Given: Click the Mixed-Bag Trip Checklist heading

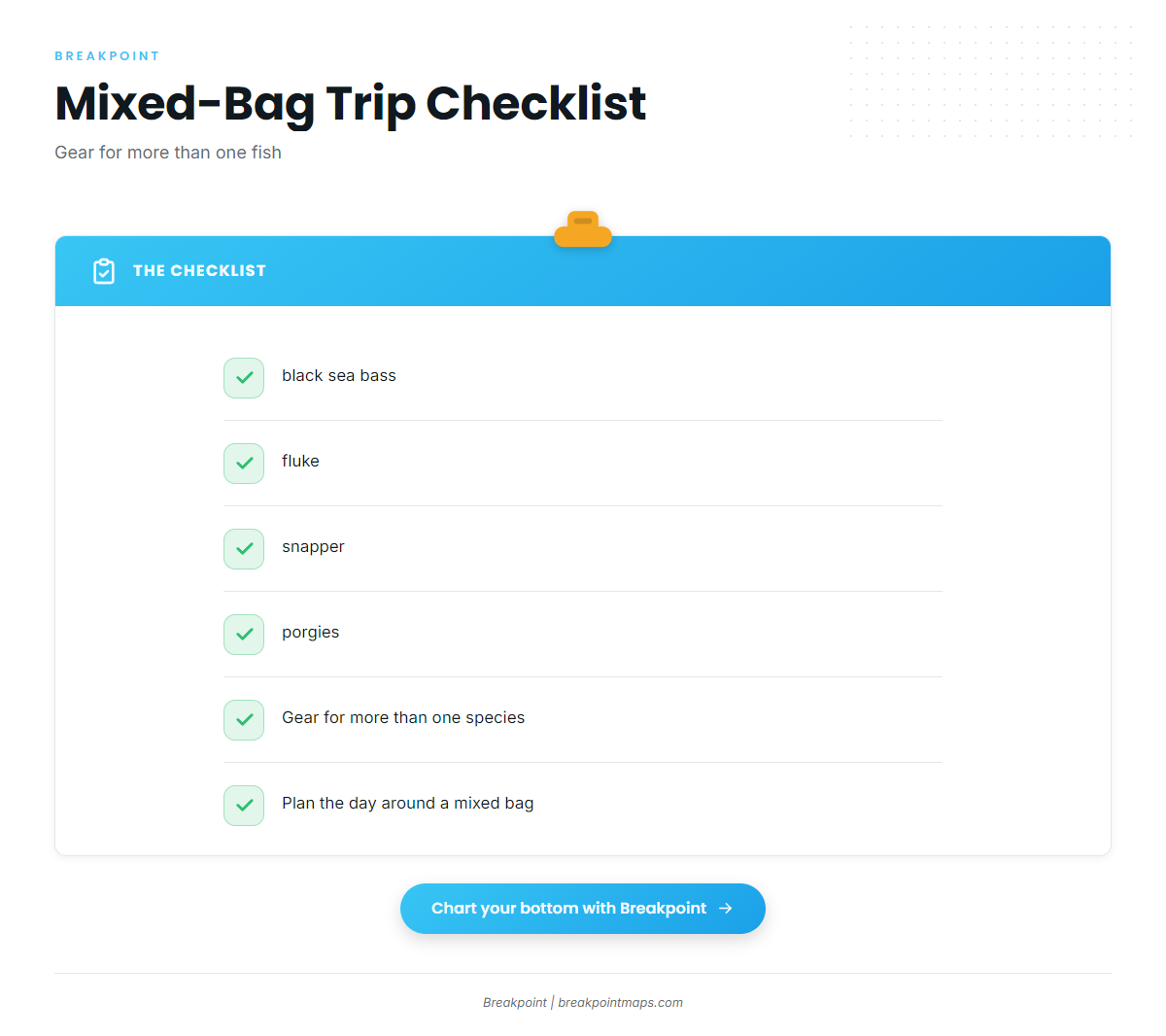Looking at the screenshot, I should click(x=351, y=103).
